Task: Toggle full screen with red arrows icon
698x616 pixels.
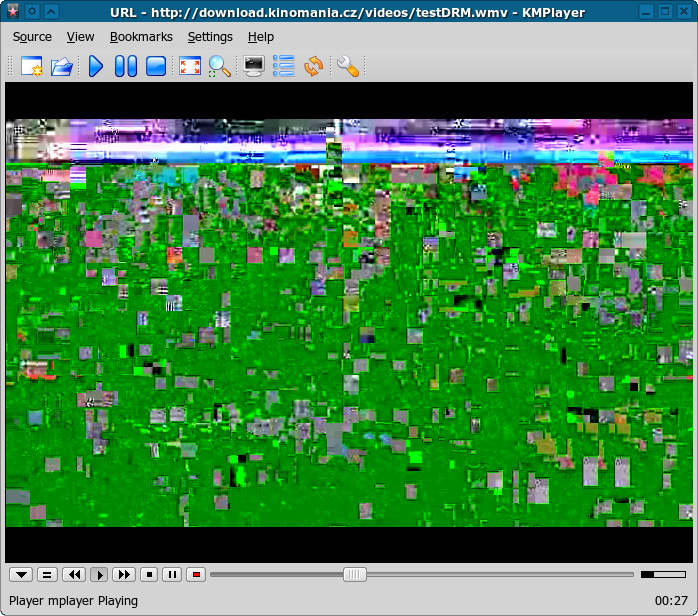Action: click(x=190, y=66)
